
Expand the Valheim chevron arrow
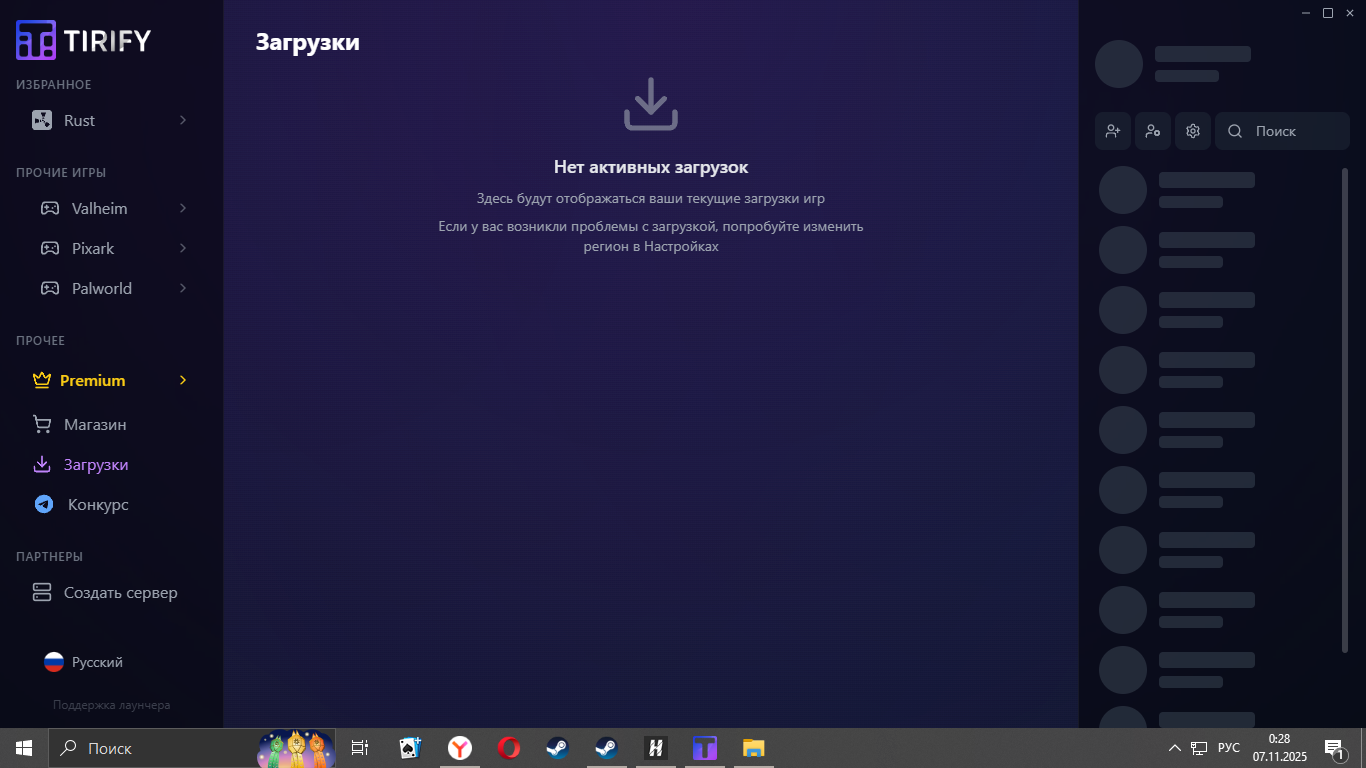coord(183,209)
